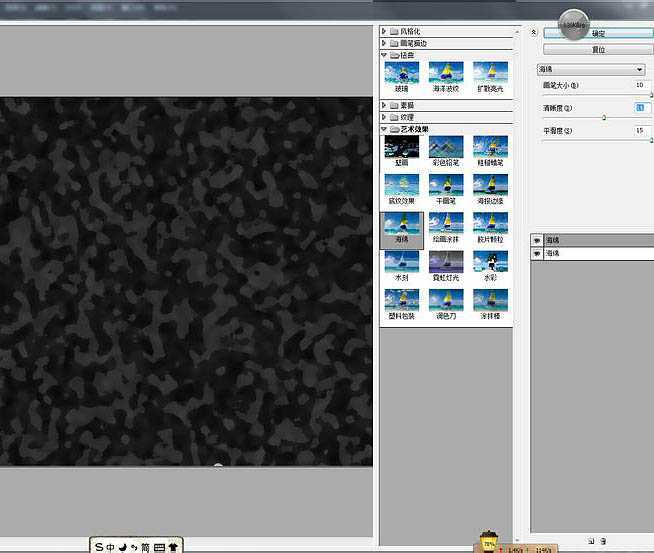Image resolution: width=654 pixels, height=553 pixels.
Task: Click the moon icon in IME bar
Action: point(123,547)
